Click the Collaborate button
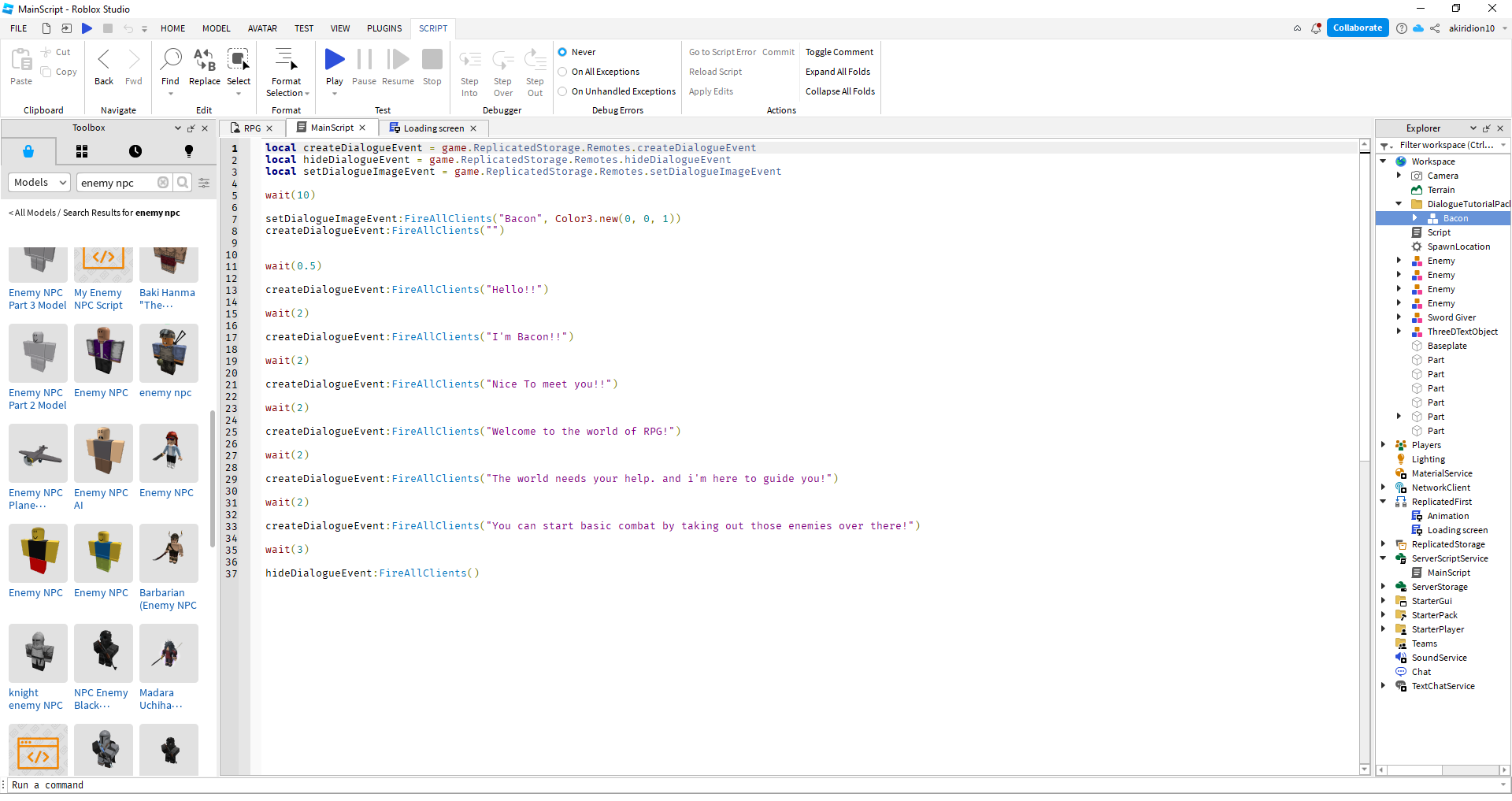1512x801 pixels. coord(1357,28)
